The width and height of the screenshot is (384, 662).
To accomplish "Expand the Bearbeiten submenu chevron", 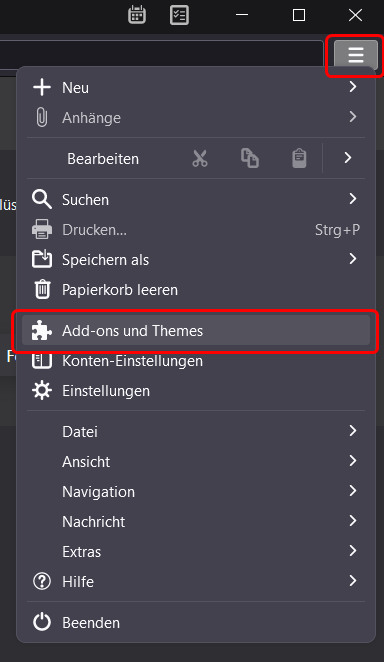I will (348, 158).
